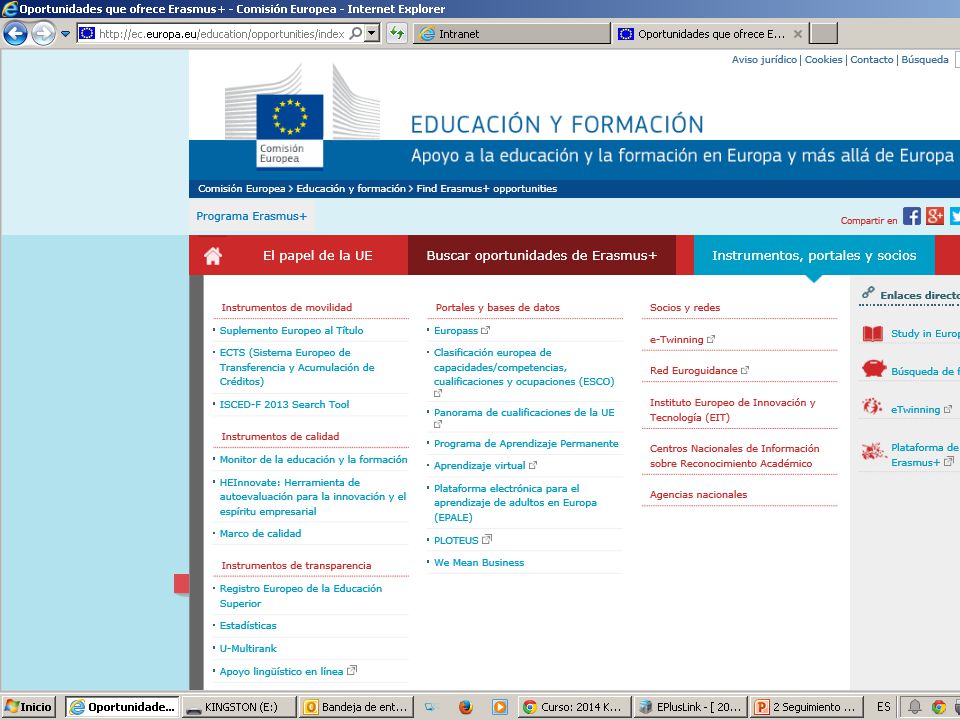Click the home icon in the menu
The height and width of the screenshot is (720, 960).
point(213,255)
